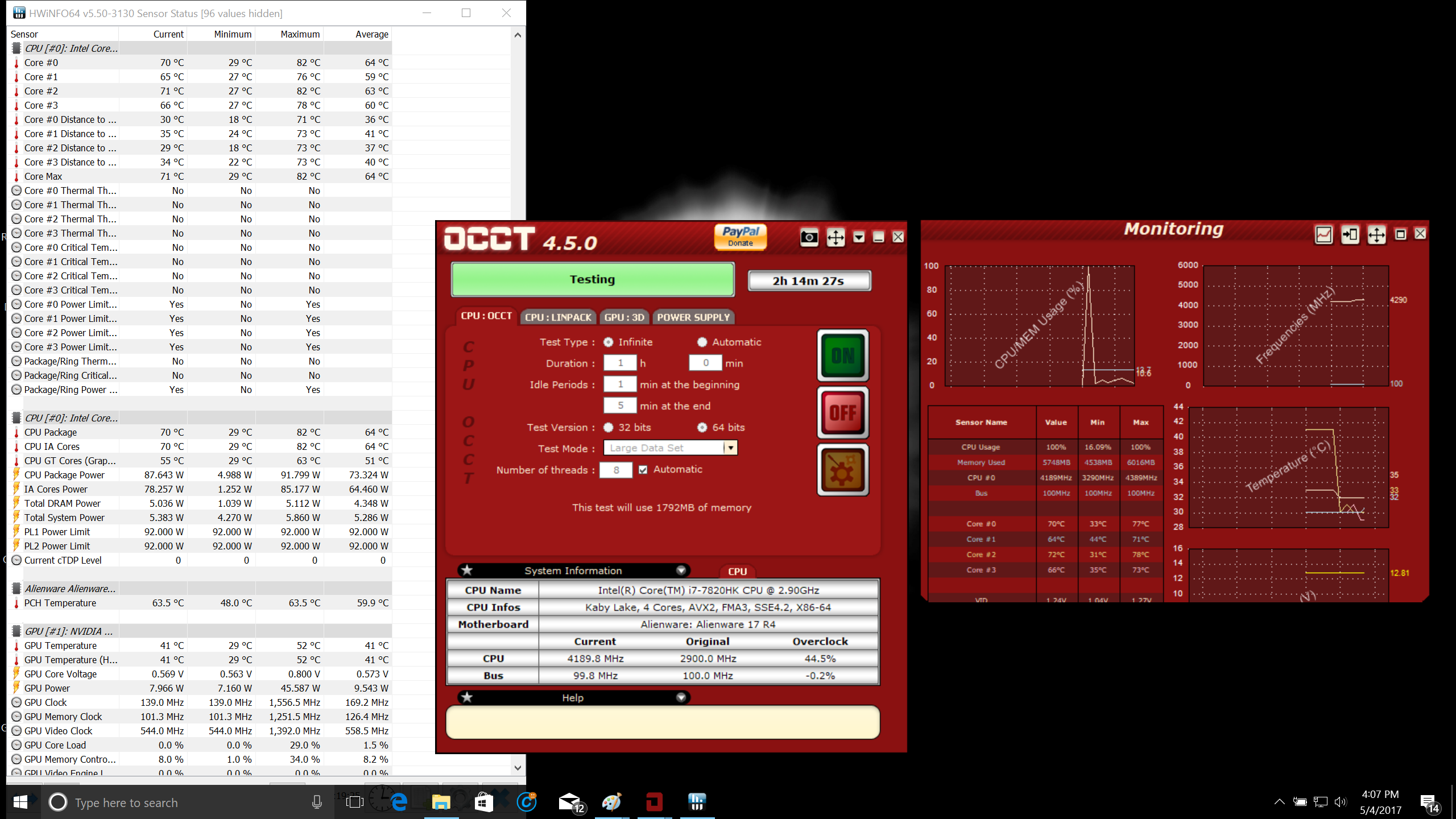Click the Monitoring dock-to-window arrow icon

pos(1350,234)
